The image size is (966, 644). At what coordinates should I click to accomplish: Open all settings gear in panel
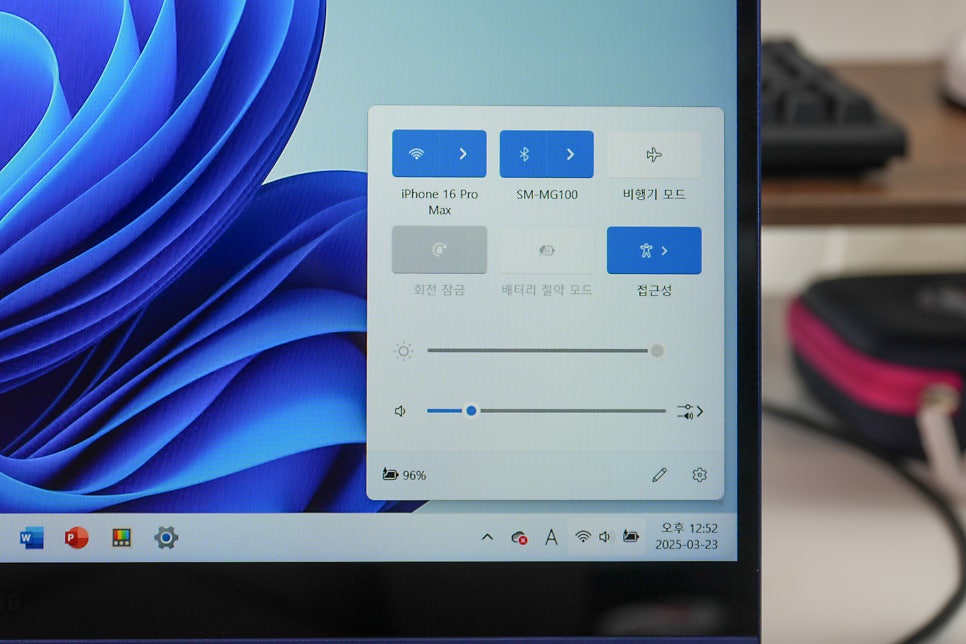click(x=699, y=475)
